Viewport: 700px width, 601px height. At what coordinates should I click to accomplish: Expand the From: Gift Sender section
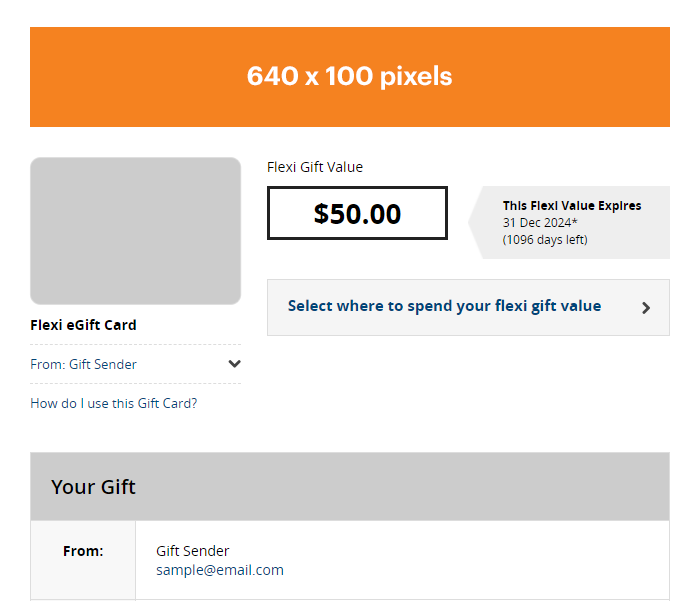[x=135, y=364]
